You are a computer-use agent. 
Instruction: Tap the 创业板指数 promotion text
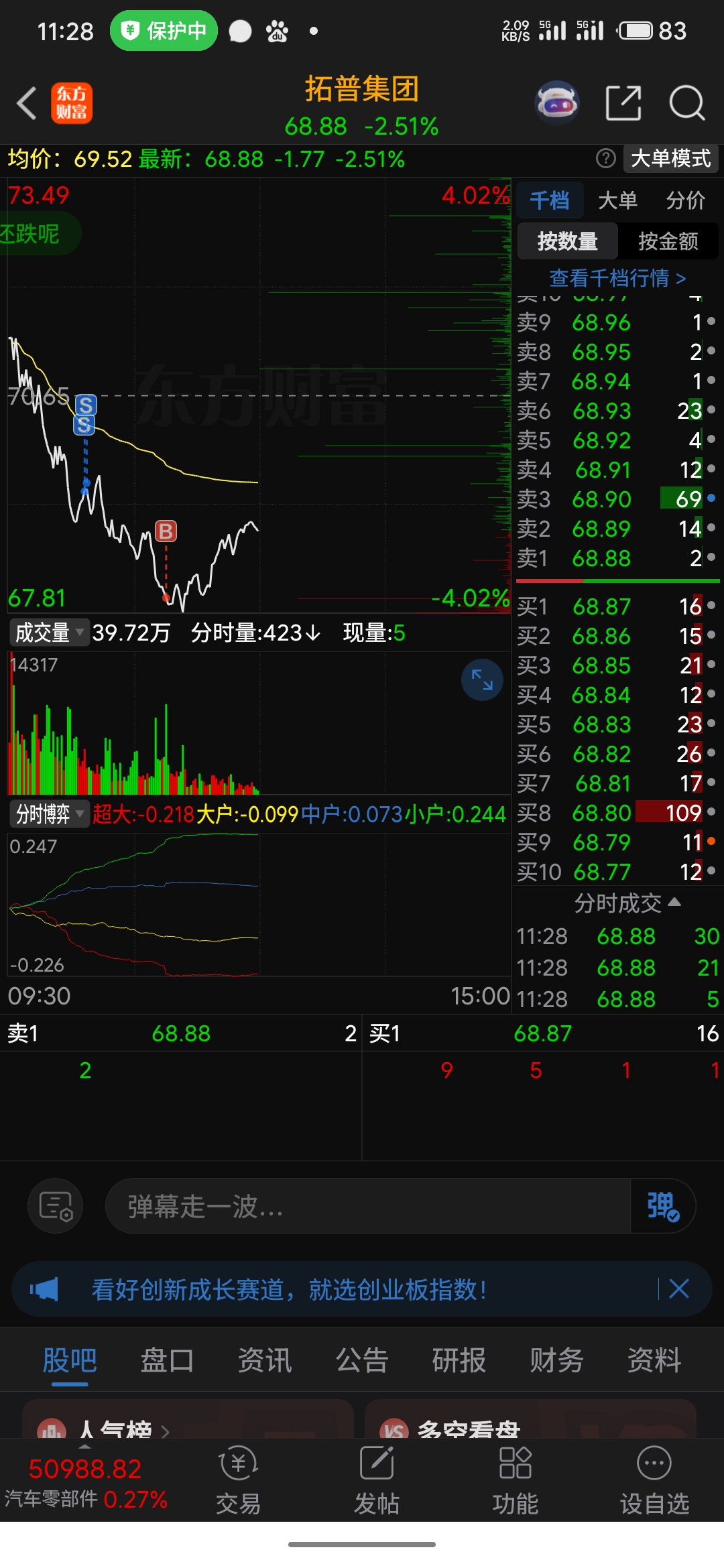click(289, 1289)
